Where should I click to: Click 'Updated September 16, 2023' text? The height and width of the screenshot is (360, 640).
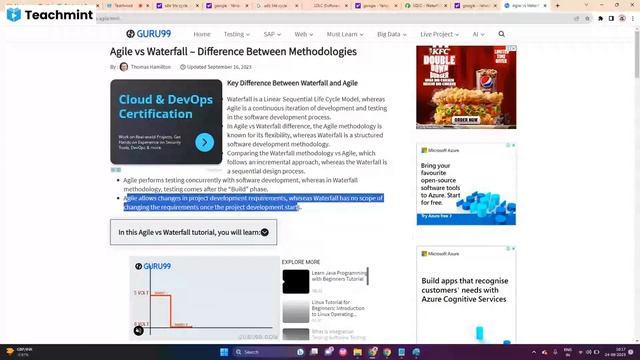[219, 67]
